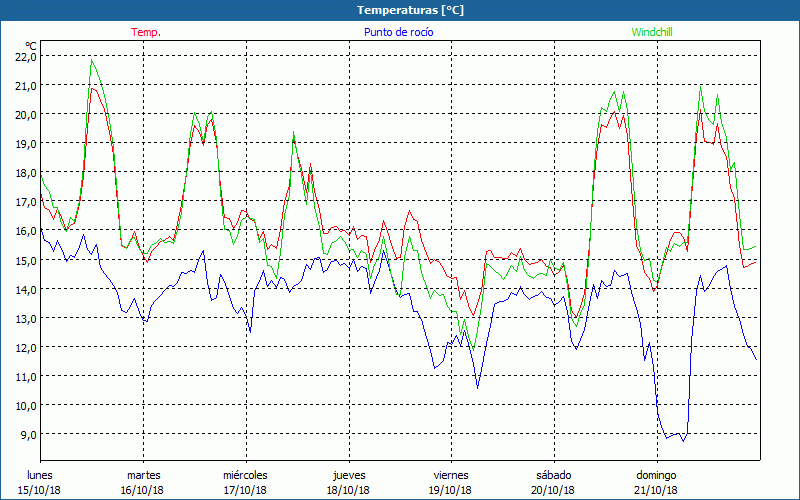Click the red Temp. legend label
The height and width of the screenshot is (500, 800).
point(146,32)
